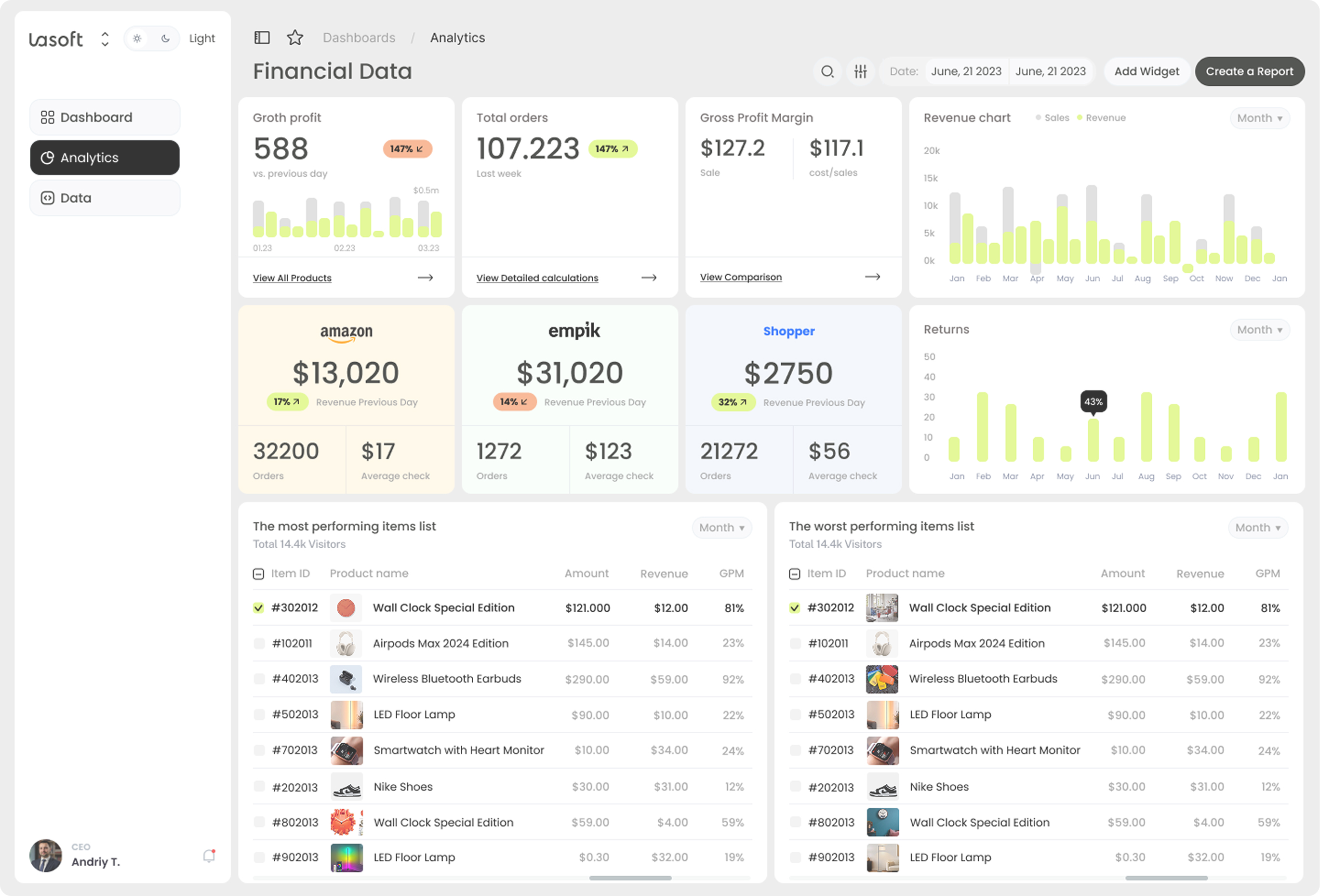
Task: Open View Detailed calculations link
Action: point(537,277)
